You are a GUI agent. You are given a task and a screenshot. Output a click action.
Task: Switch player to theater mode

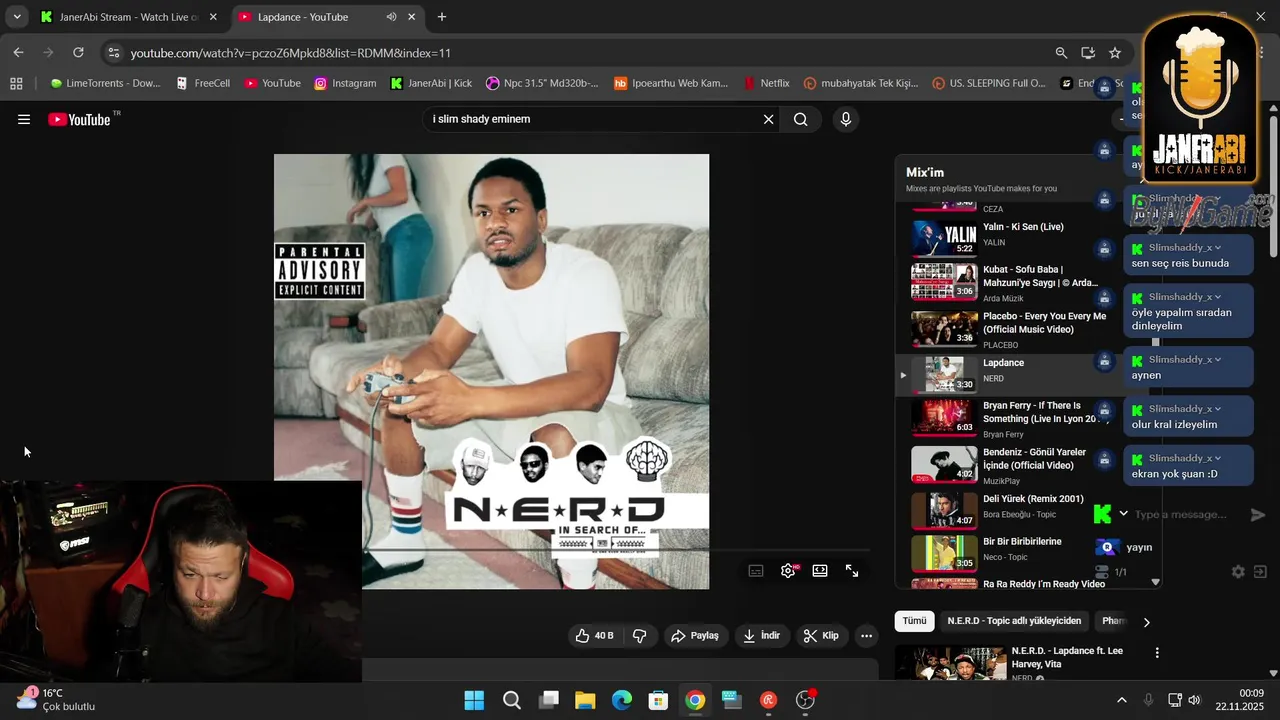pyautogui.click(x=820, y=570)
